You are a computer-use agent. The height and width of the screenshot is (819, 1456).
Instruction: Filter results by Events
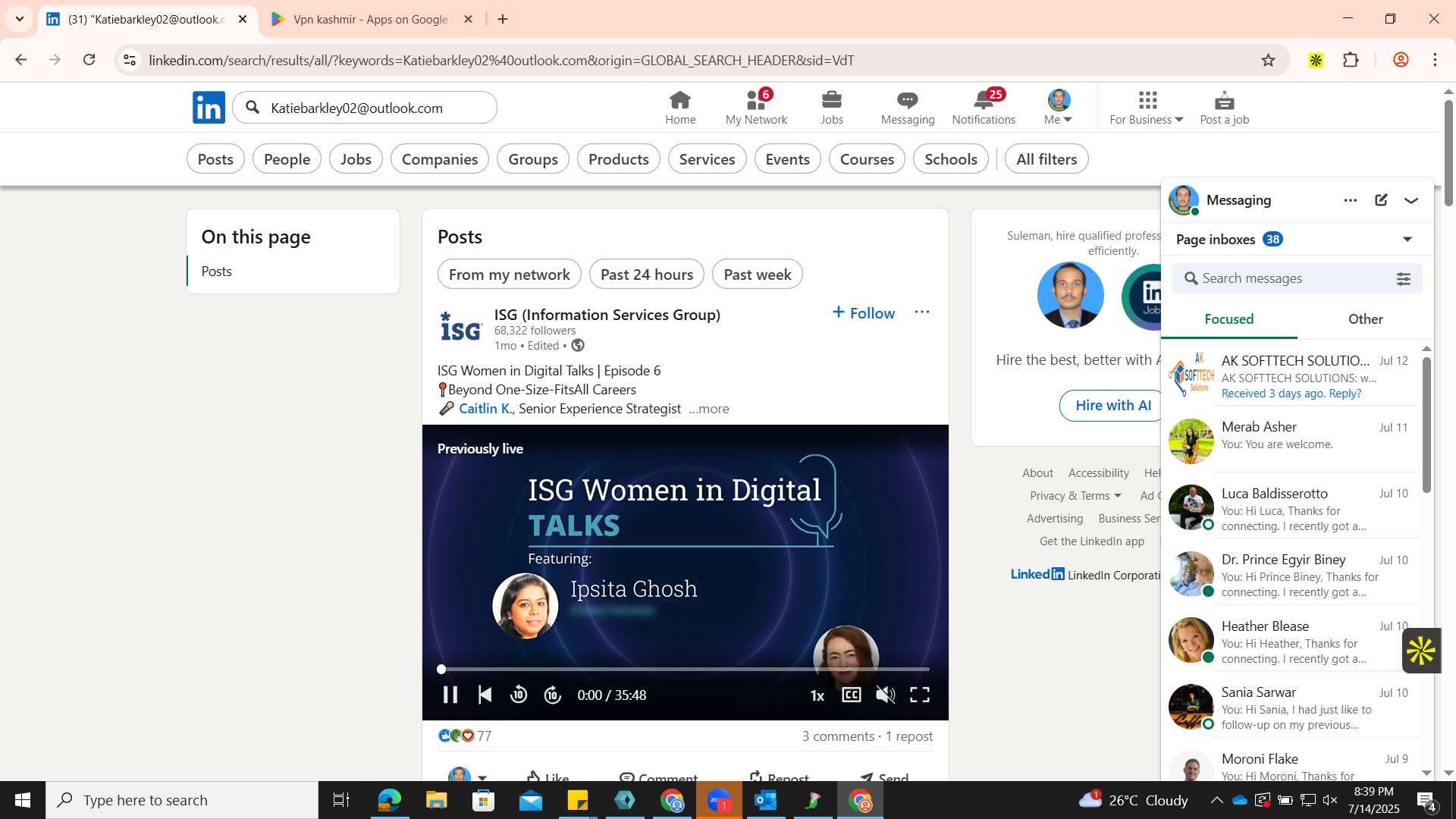(x=788, y=159)
